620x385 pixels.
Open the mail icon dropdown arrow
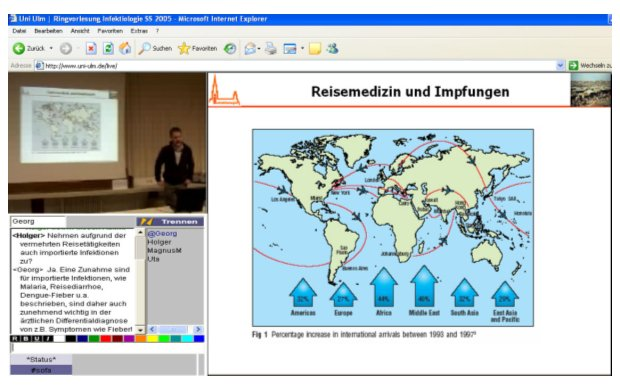pos(259,49)
